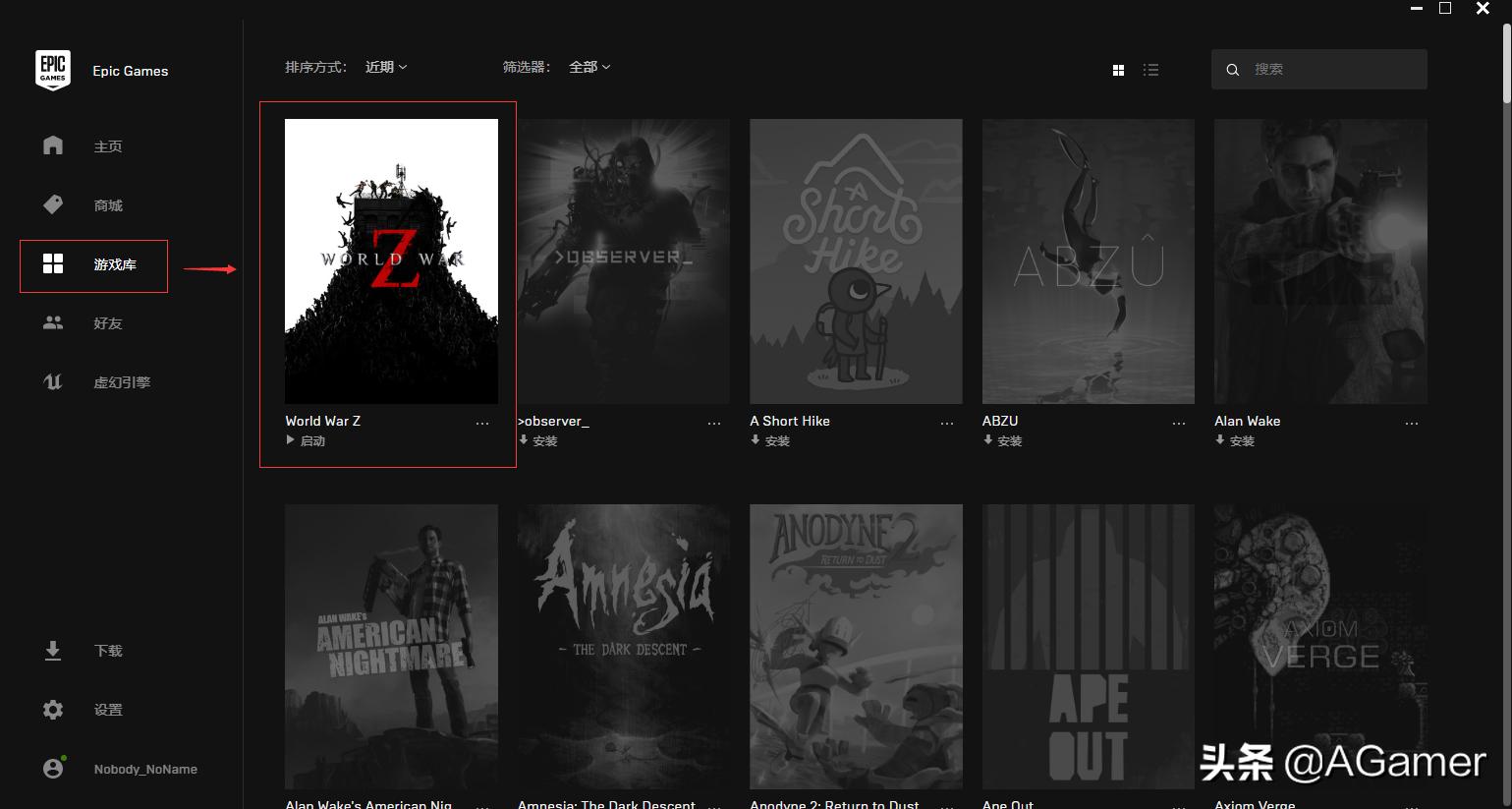1512x809 pixels.
Task: Click the search magnifier icon
Action: (x=1233, y=70)
